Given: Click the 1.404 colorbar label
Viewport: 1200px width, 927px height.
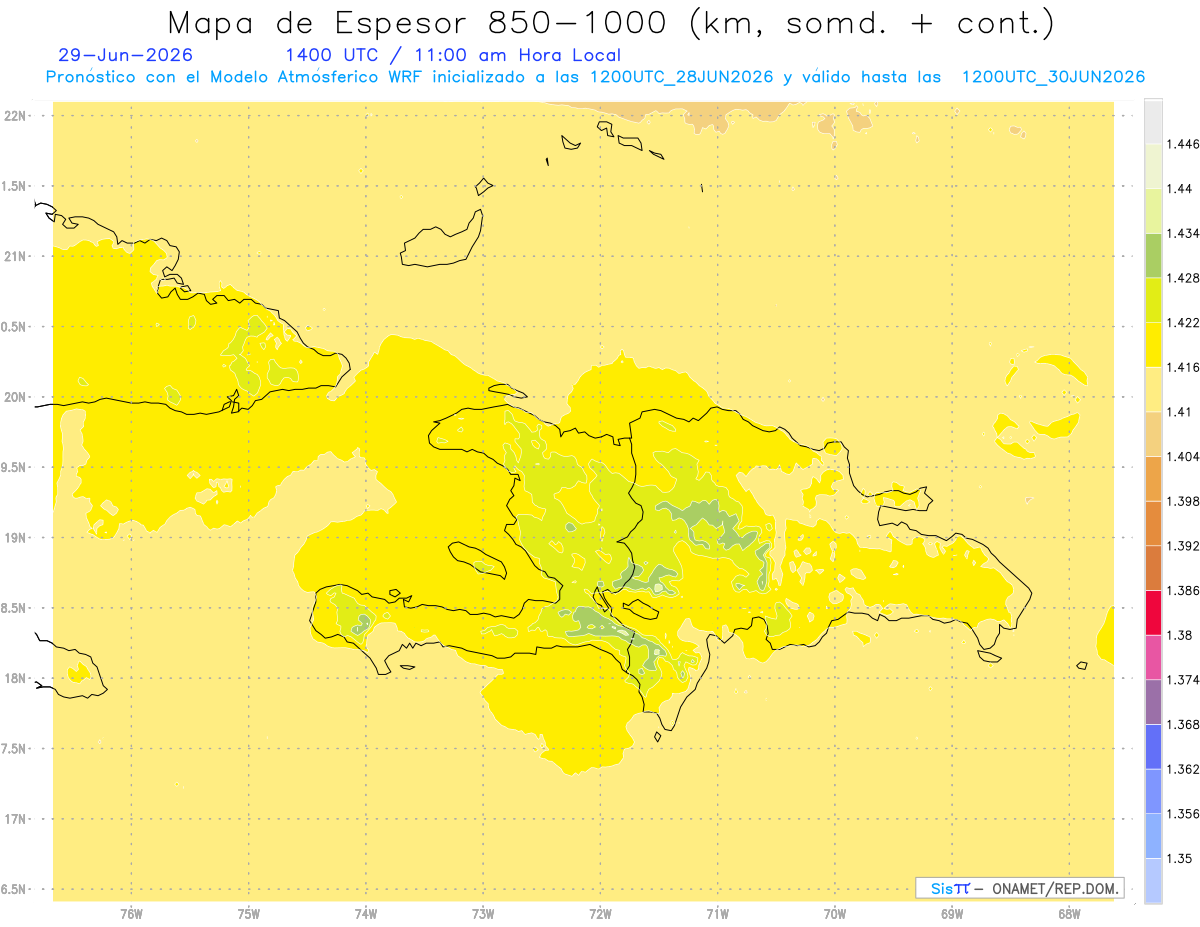Looking at the screenshot, I should coord(1182,456).
